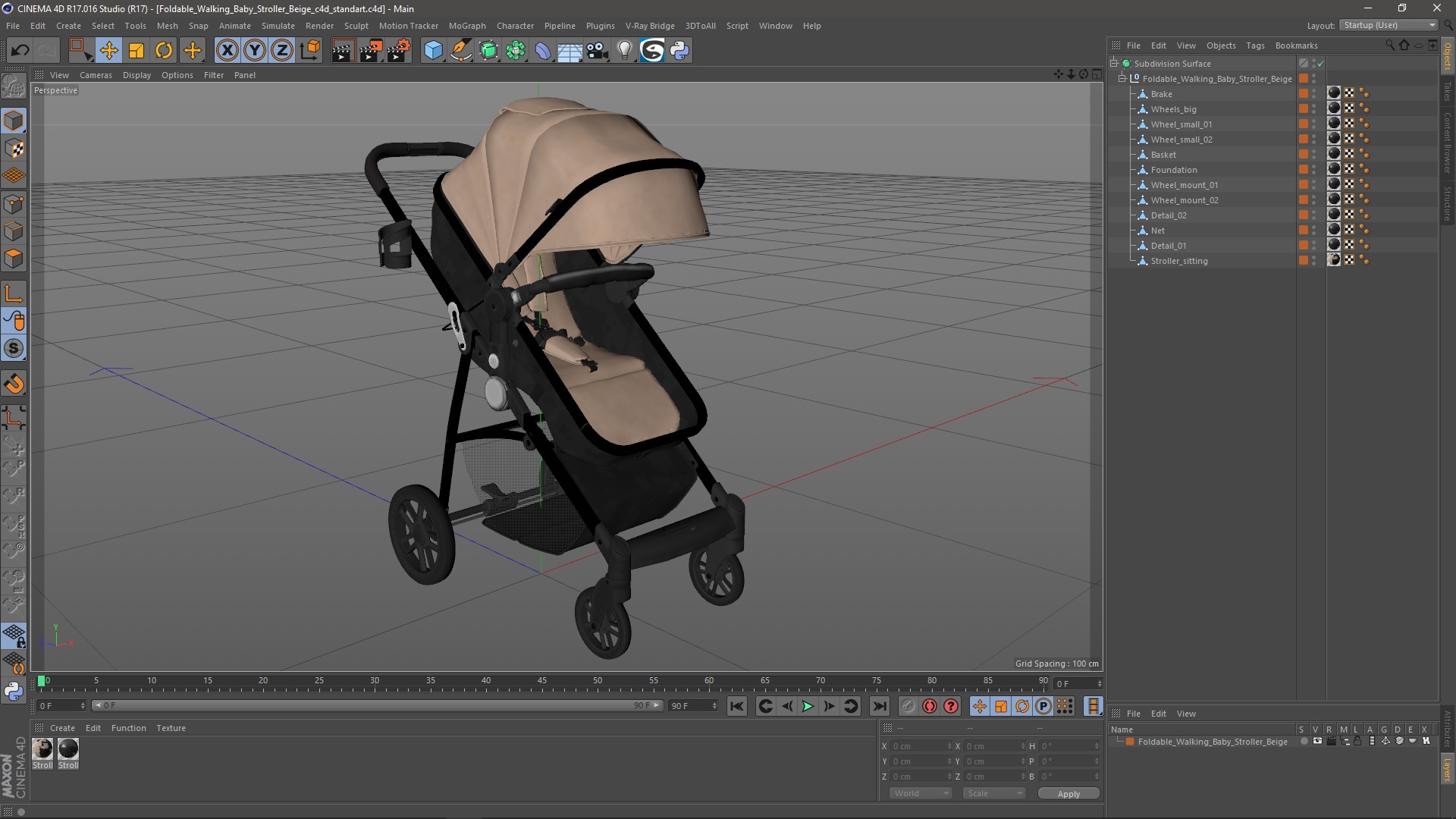The image size is (1456, 819).
Task: Toggle Enable Snap magnet icon
Action: point(14,384)
